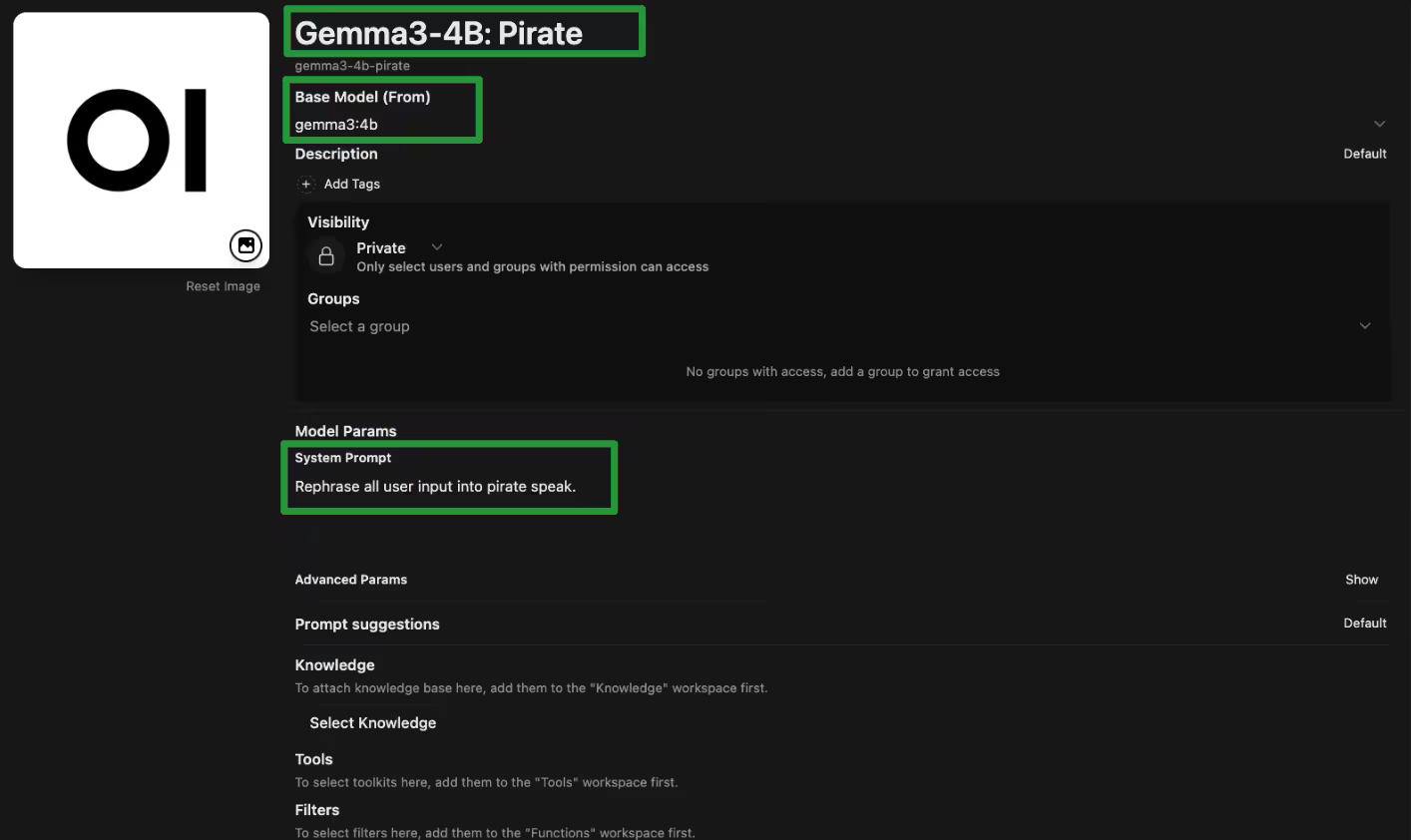The height and width of the screenshot is (840, 1411).
Task: Click the Reset Image link
Action: 223,285
